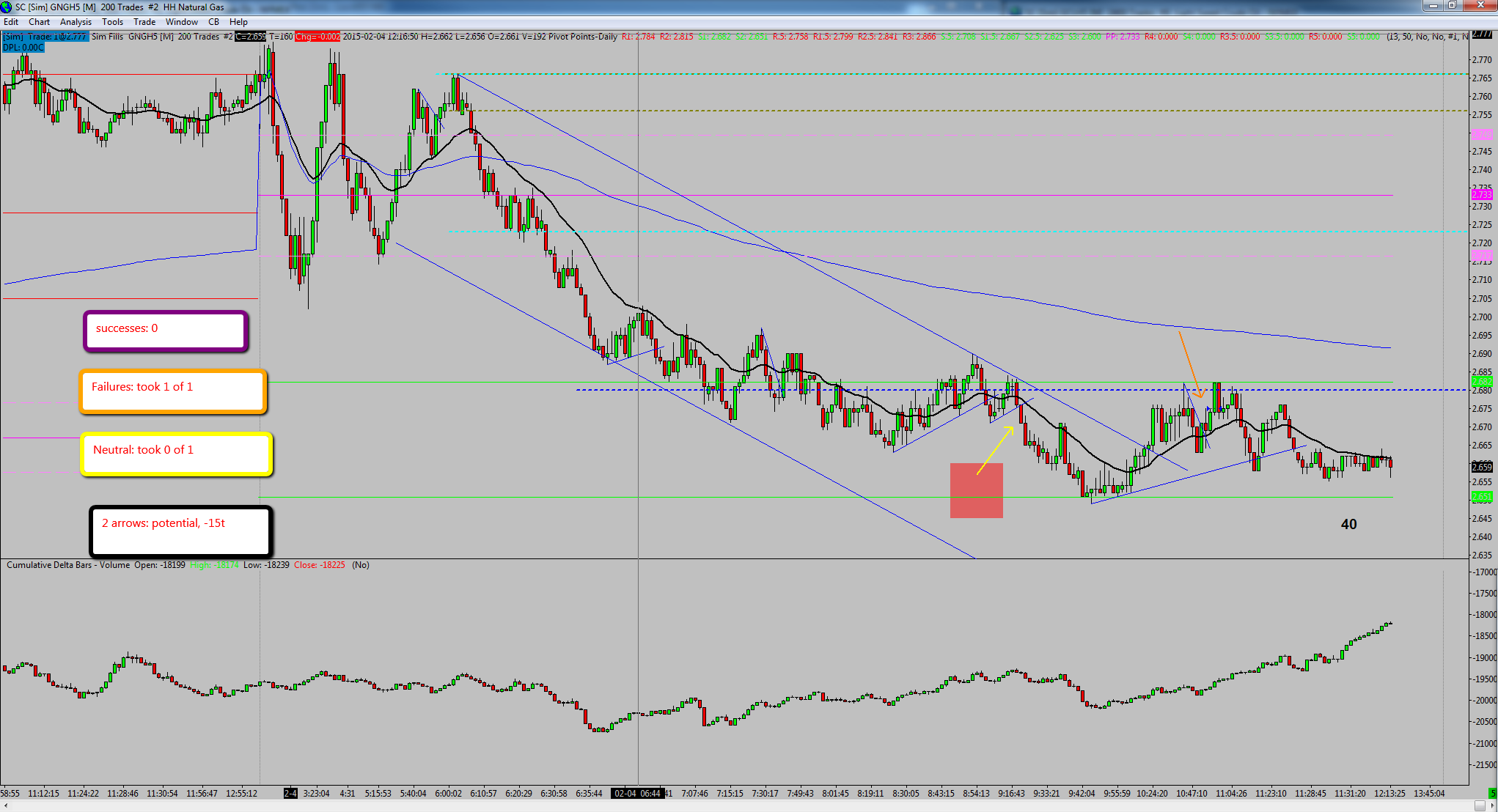Click the '2015-02-04 12:16:50' timestamp in header
This screenshot has height=812, width=1498.
coord(381,37)
